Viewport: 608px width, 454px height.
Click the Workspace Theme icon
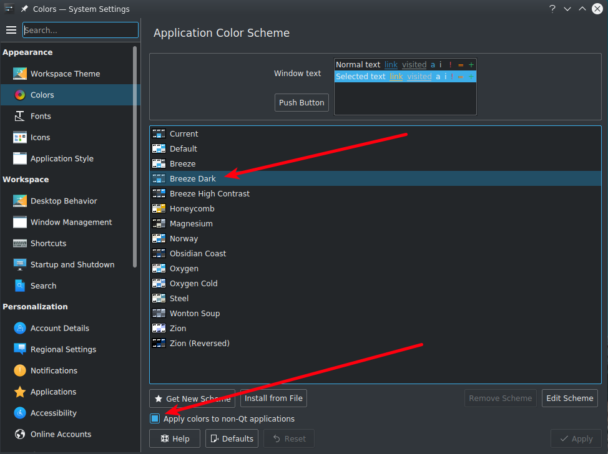[20, 73]
